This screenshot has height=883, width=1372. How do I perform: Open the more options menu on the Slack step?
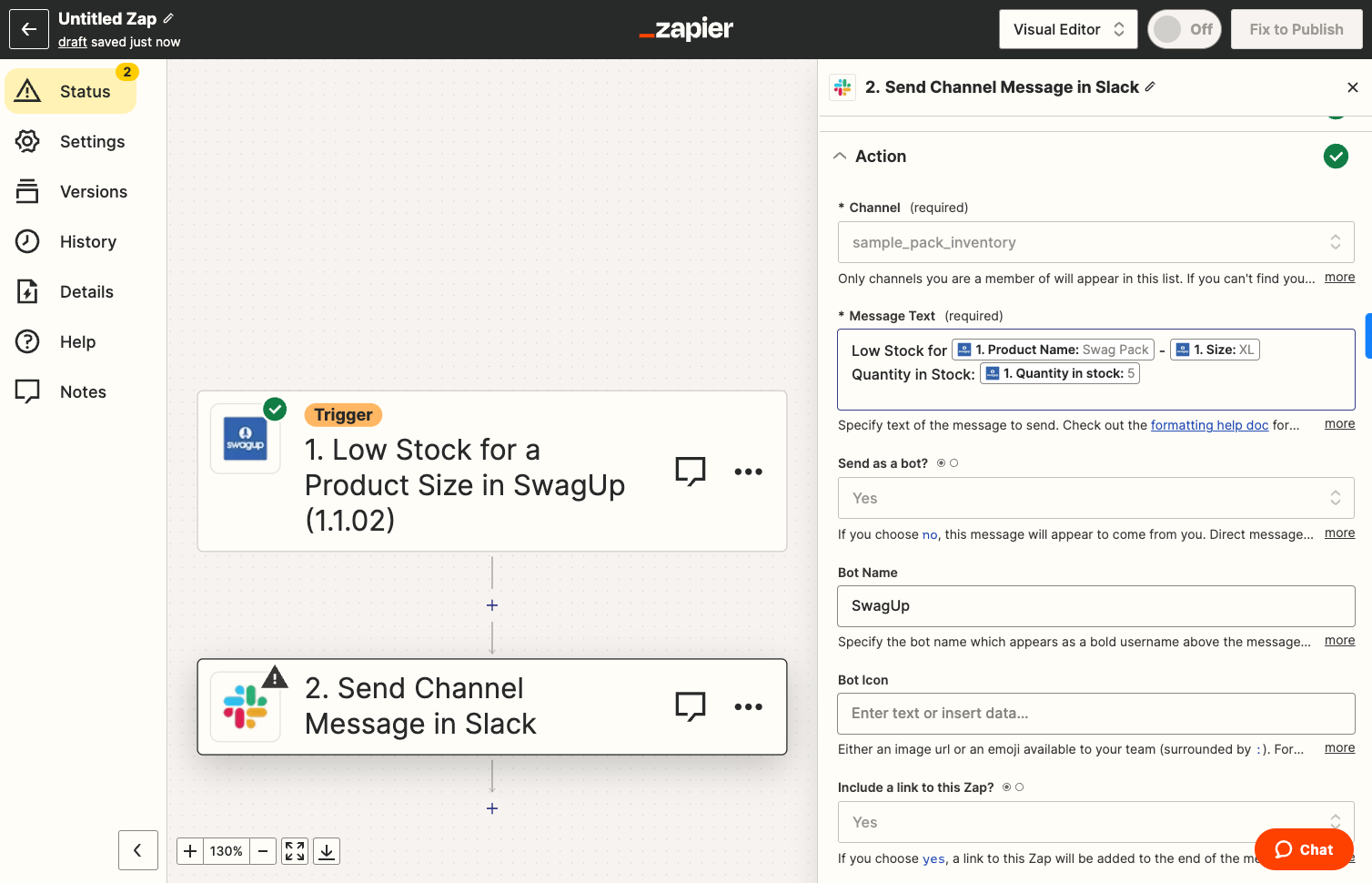[x=748, y=706]
